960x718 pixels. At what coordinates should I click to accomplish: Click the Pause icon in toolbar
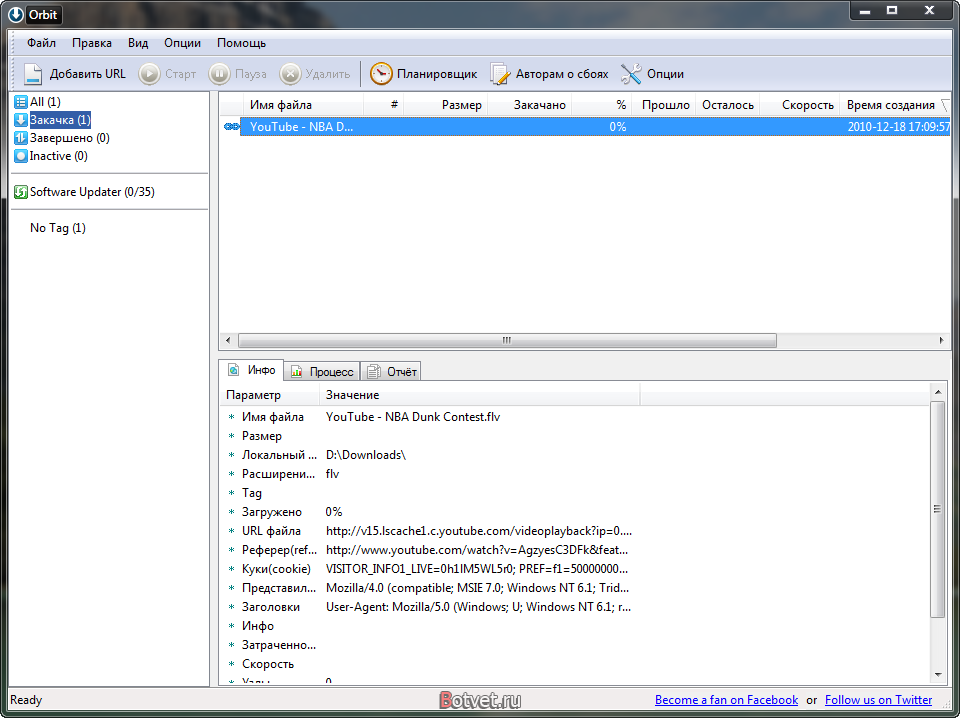click(219, 74)
